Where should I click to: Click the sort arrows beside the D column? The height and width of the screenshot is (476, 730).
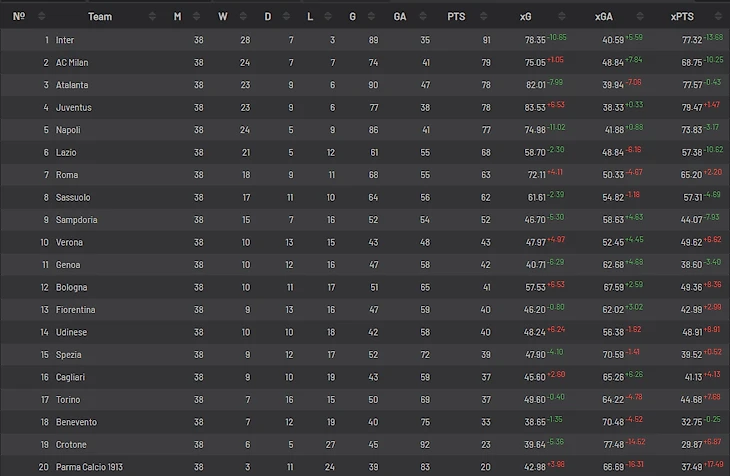pos(290,16)
